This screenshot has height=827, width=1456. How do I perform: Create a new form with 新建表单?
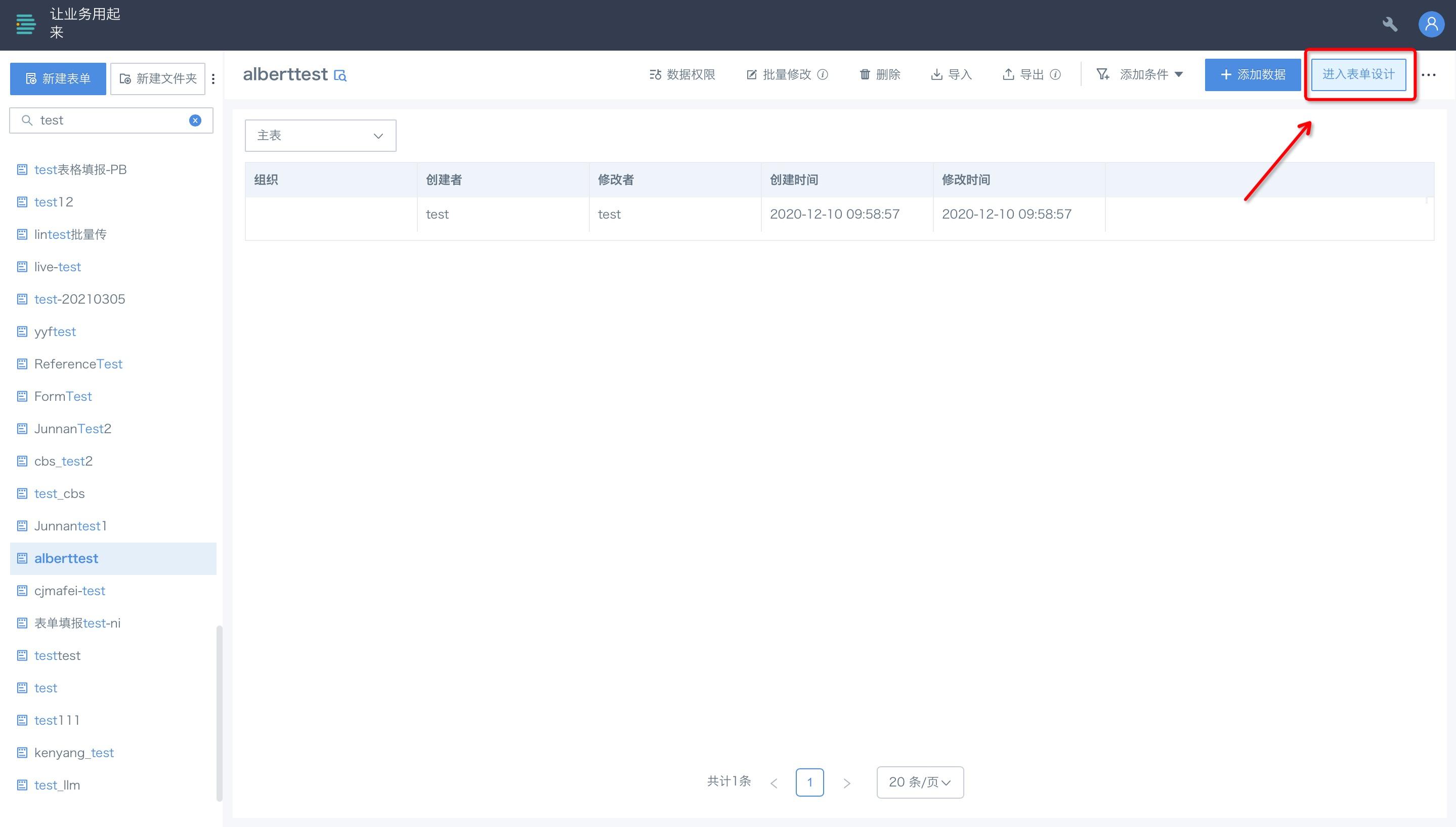coord(58,79)
